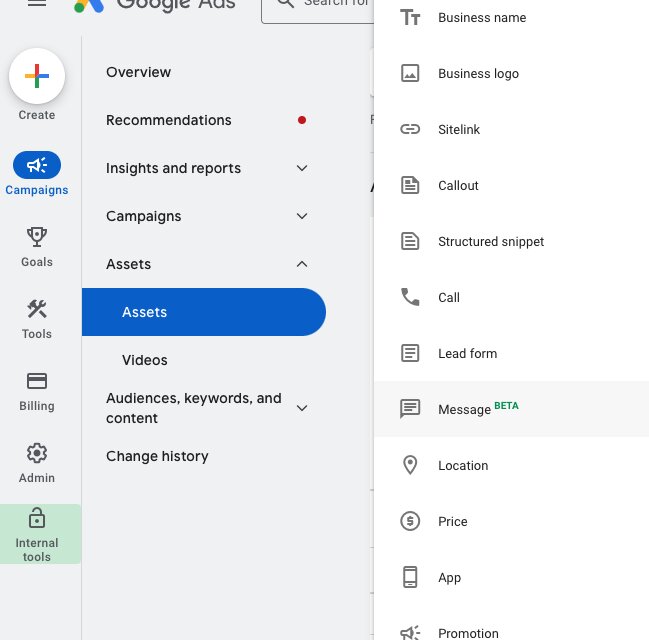Viewport: 649px width, 640px height.
Task: Open the Billing card icon
Action: (x=37, y=381)
